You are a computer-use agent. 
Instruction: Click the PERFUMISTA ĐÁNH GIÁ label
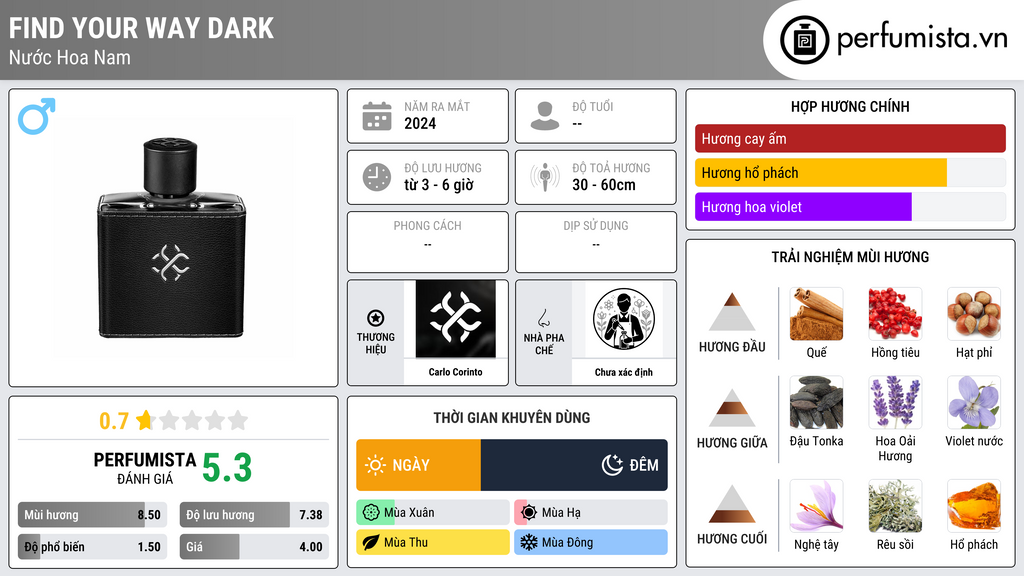click(144, 468)
